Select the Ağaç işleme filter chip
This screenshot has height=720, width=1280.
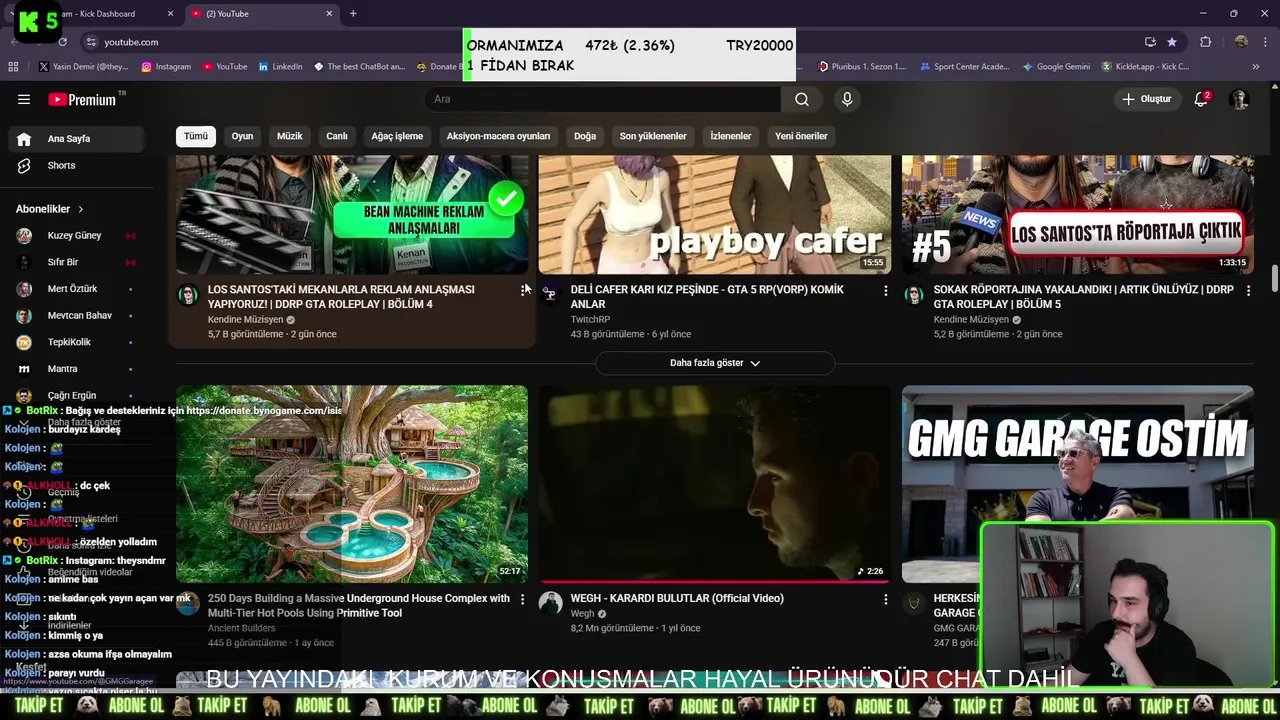(397, 136)
